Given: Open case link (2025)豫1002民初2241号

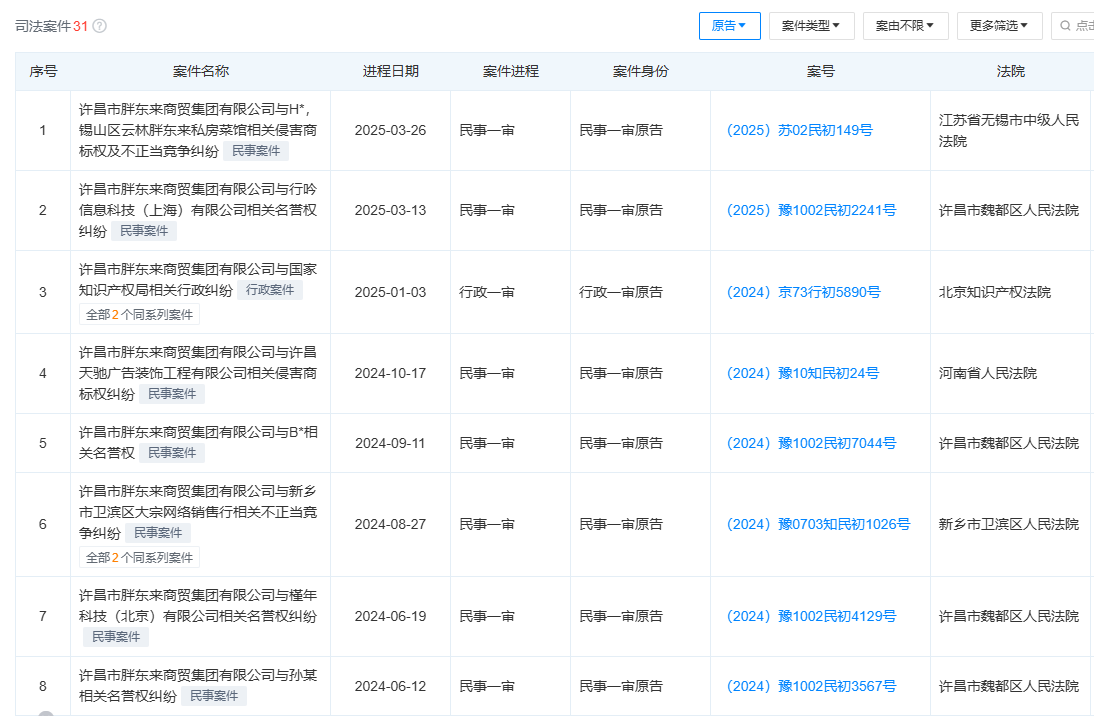Looking at the screenshot, I should click(x=811, y=211).
